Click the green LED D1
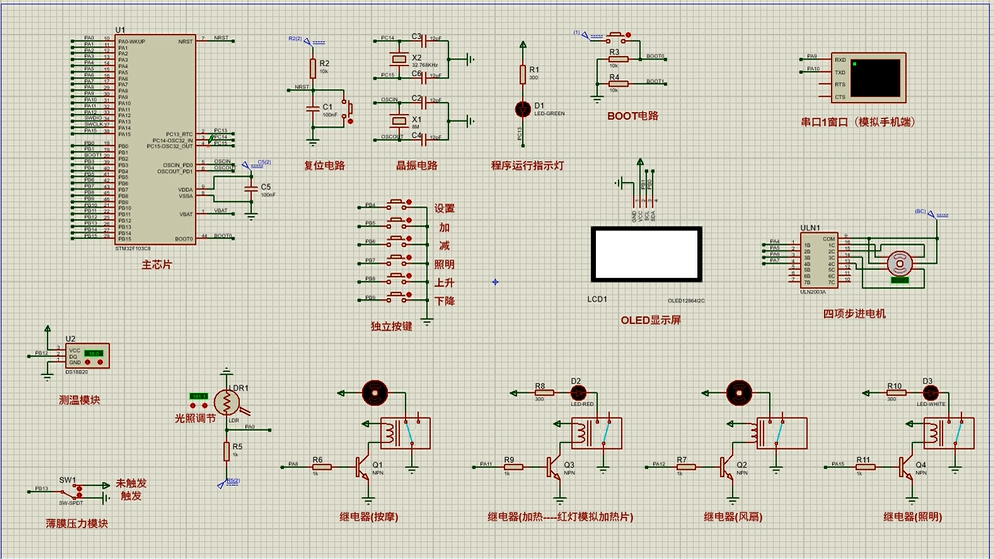The image size is (994, 559). point(521,107)
